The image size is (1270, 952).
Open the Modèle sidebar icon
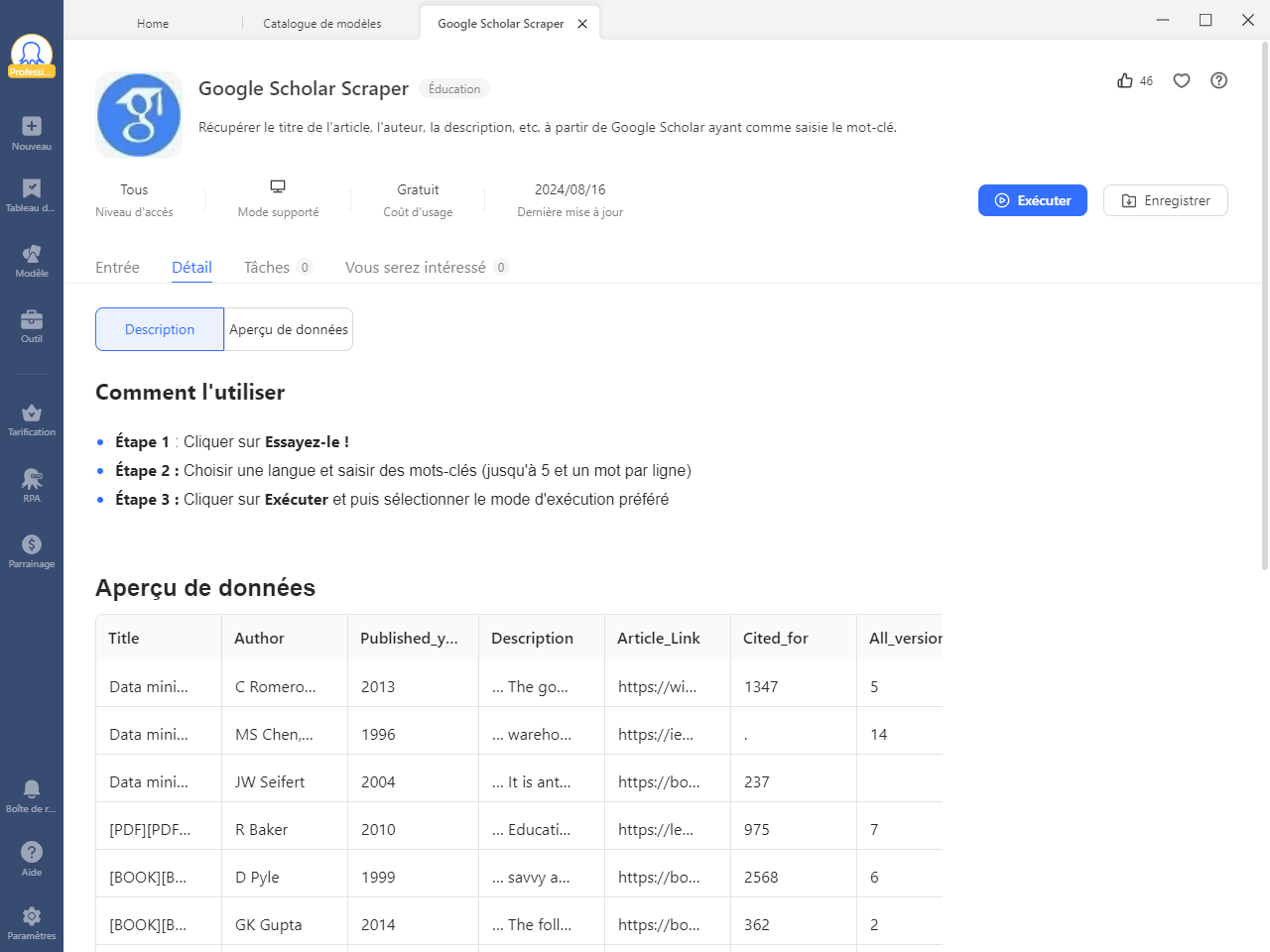32,254
